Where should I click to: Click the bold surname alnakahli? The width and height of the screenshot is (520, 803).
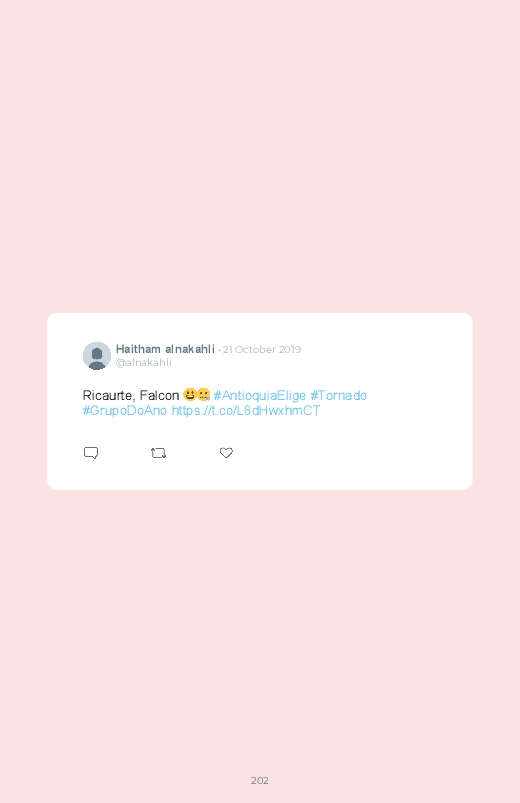click(x=190, y=349)
